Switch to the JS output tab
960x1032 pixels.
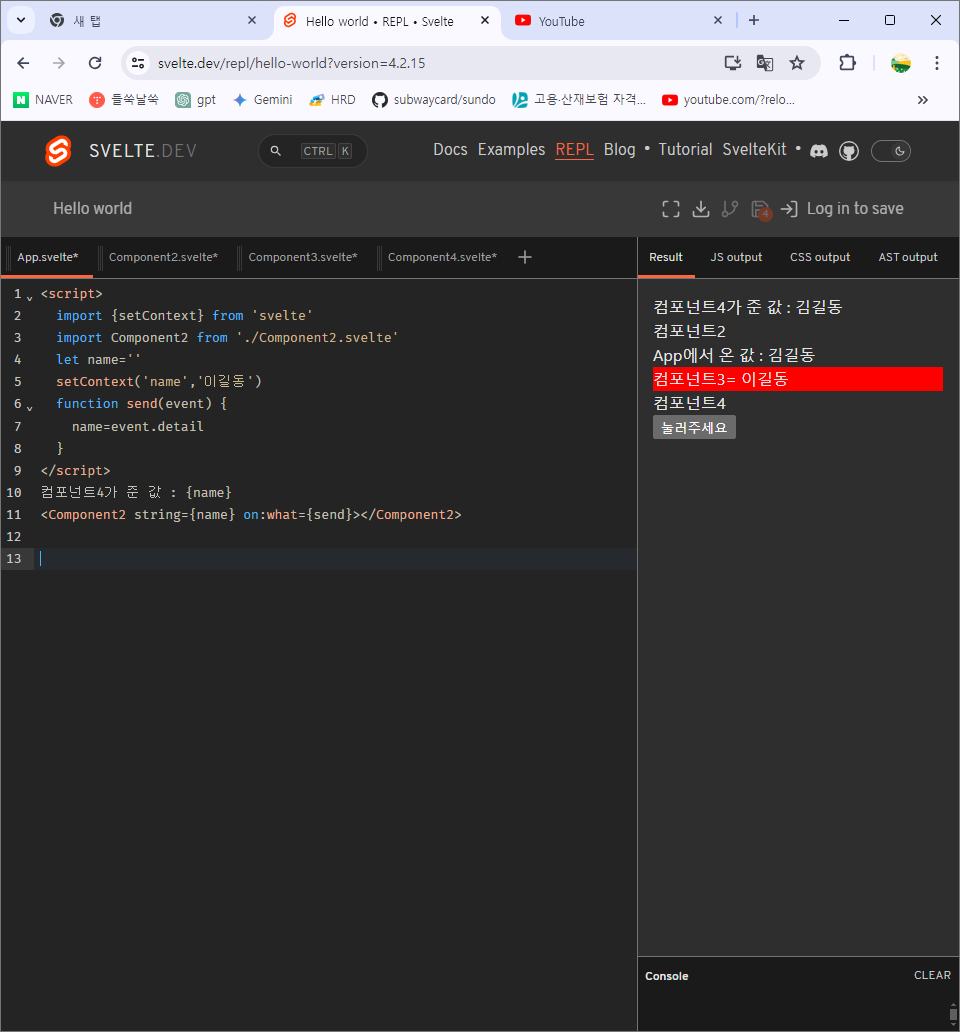[x=736, y=257]
